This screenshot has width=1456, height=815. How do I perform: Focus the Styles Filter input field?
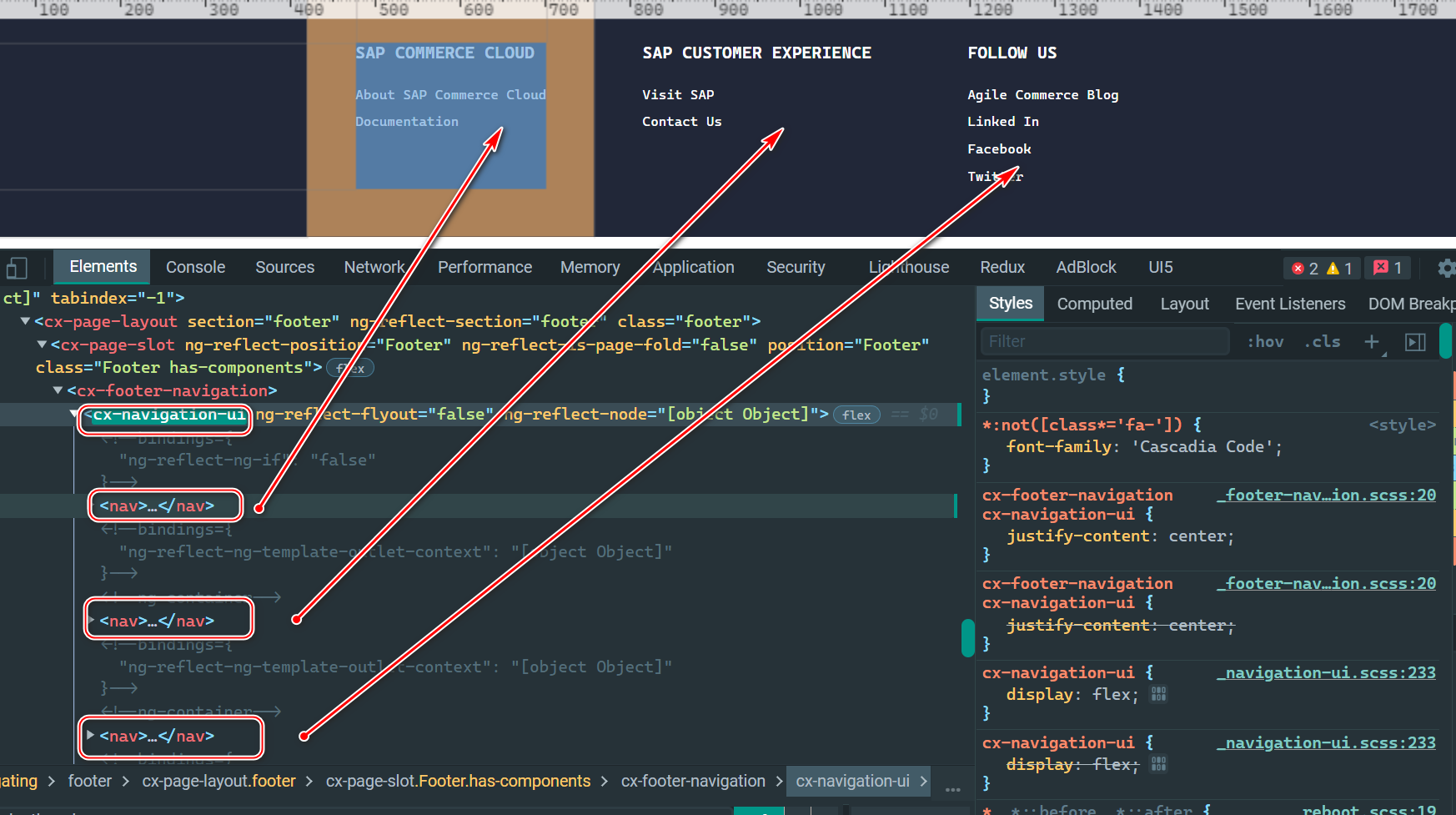click(x=1105, y=341)
